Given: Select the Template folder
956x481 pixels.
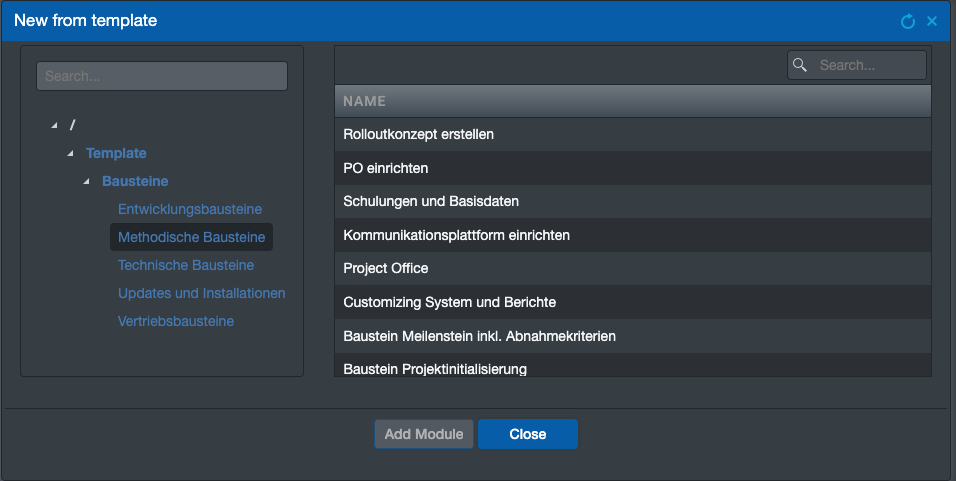Looking at the screenshot, I should point(116,153).
